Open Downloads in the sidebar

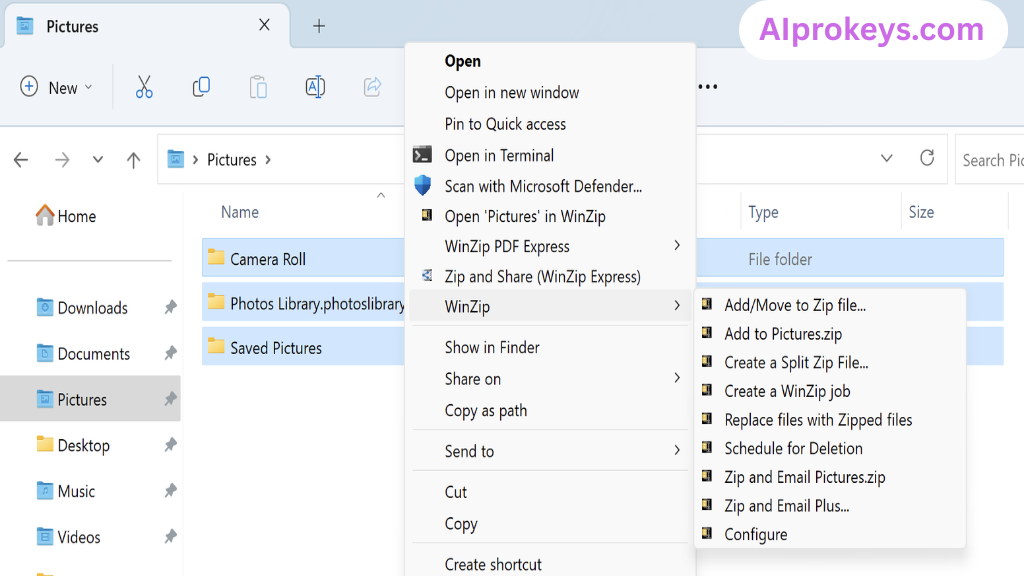pos(82,308)
